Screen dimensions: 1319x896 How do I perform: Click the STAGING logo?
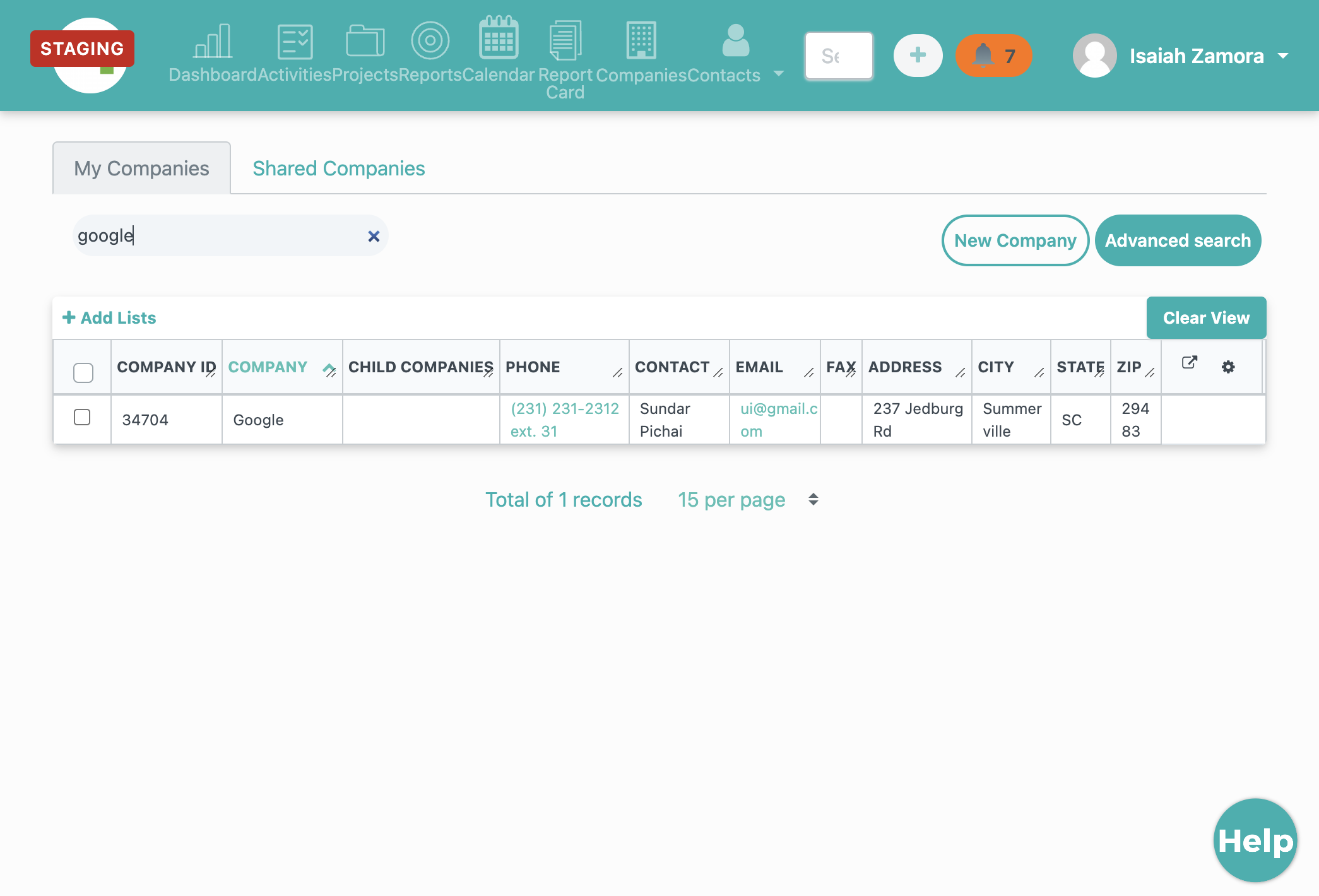tap(83, 49)
